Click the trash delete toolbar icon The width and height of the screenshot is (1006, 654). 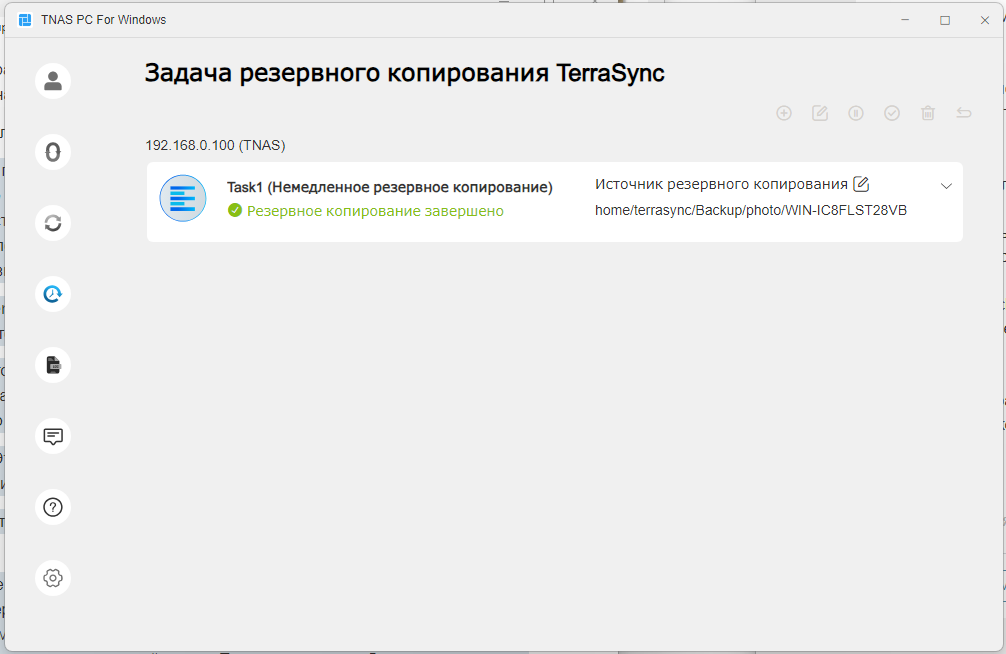click(x=928, y=113)
